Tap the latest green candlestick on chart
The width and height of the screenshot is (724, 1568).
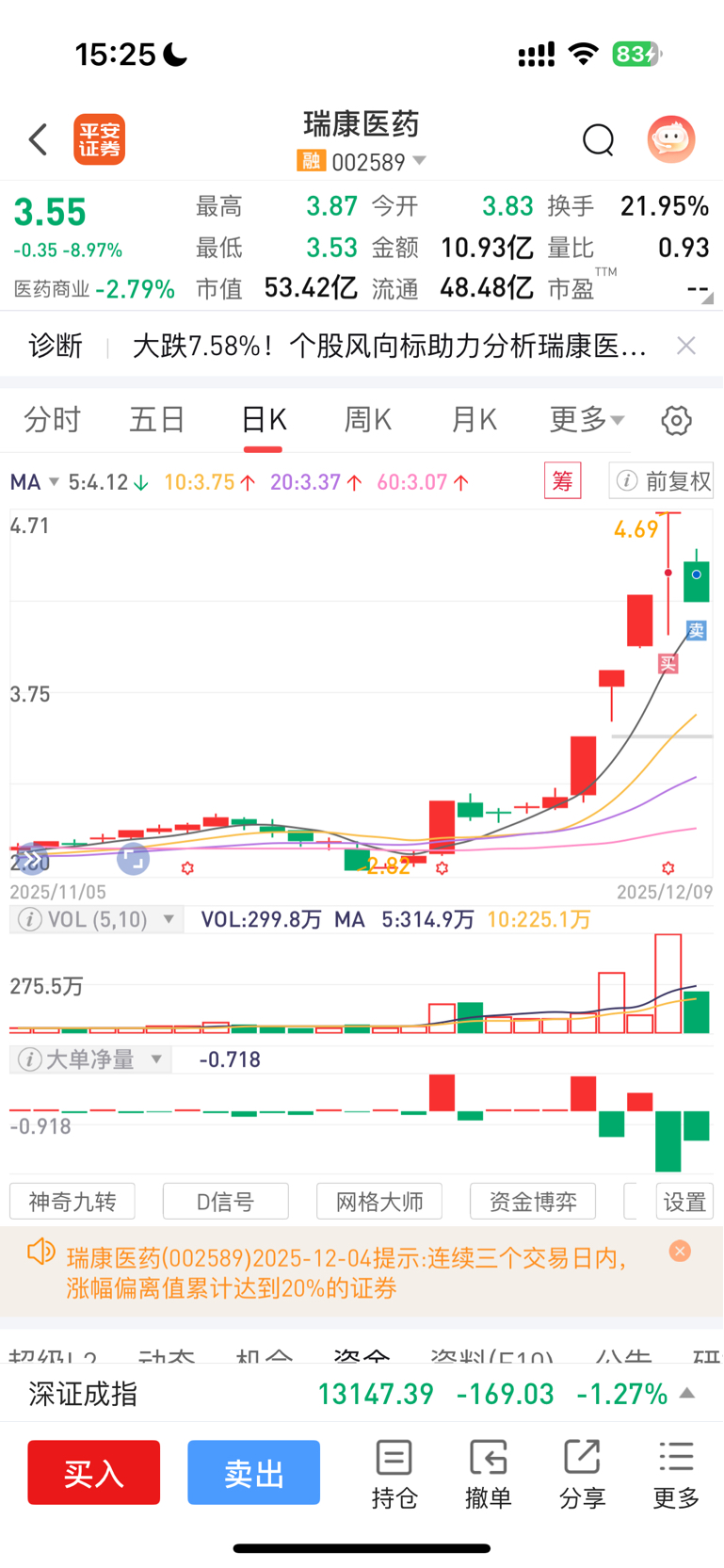[x=697, y=575]
